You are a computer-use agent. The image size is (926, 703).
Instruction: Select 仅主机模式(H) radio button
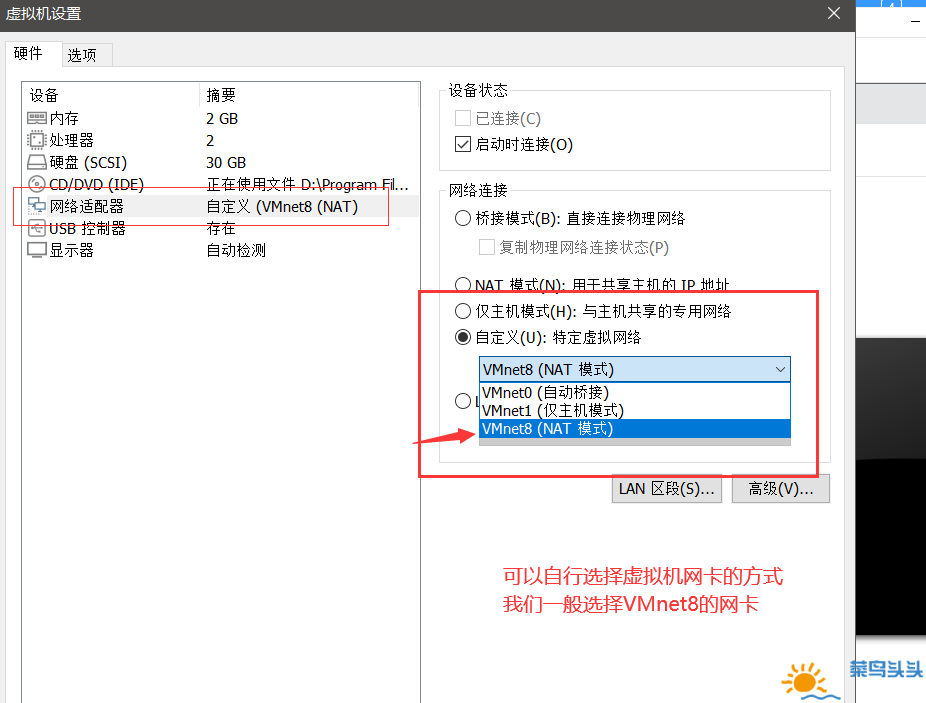[x=462, y=311]
